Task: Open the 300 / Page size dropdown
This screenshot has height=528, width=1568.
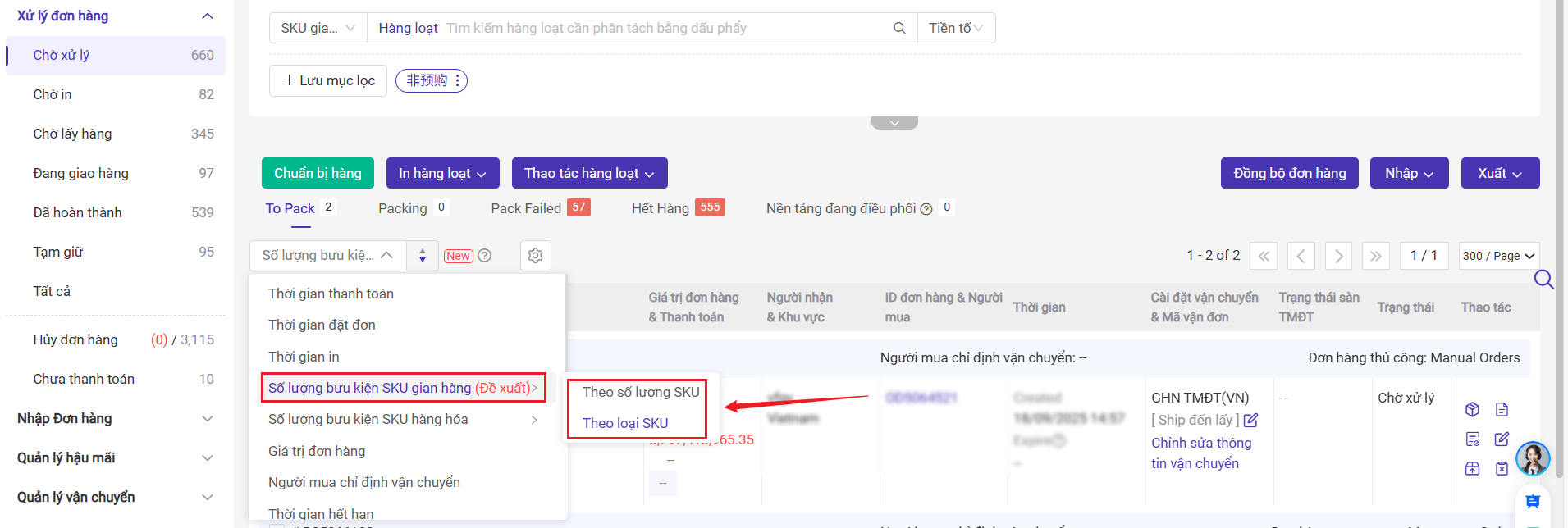Action: [1498, 256]
